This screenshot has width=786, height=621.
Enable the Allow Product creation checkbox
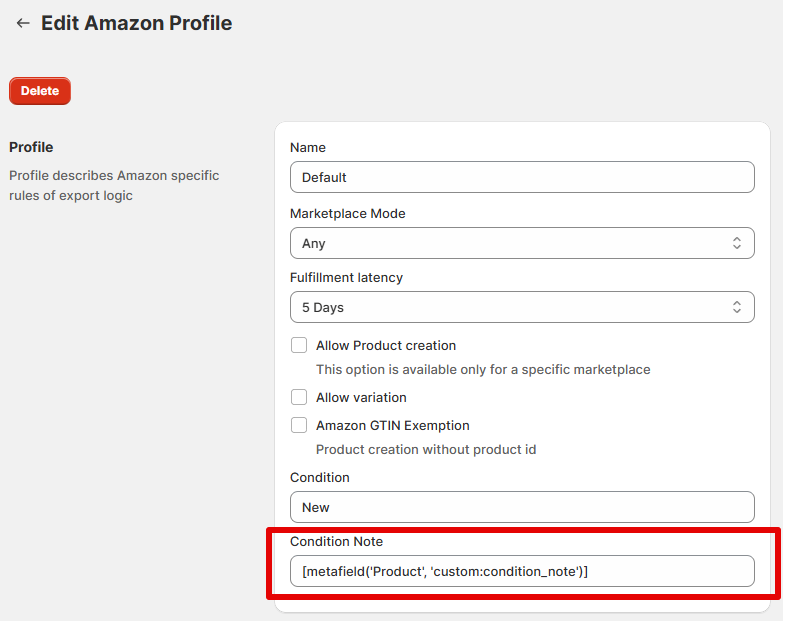(x=299, y=345)
